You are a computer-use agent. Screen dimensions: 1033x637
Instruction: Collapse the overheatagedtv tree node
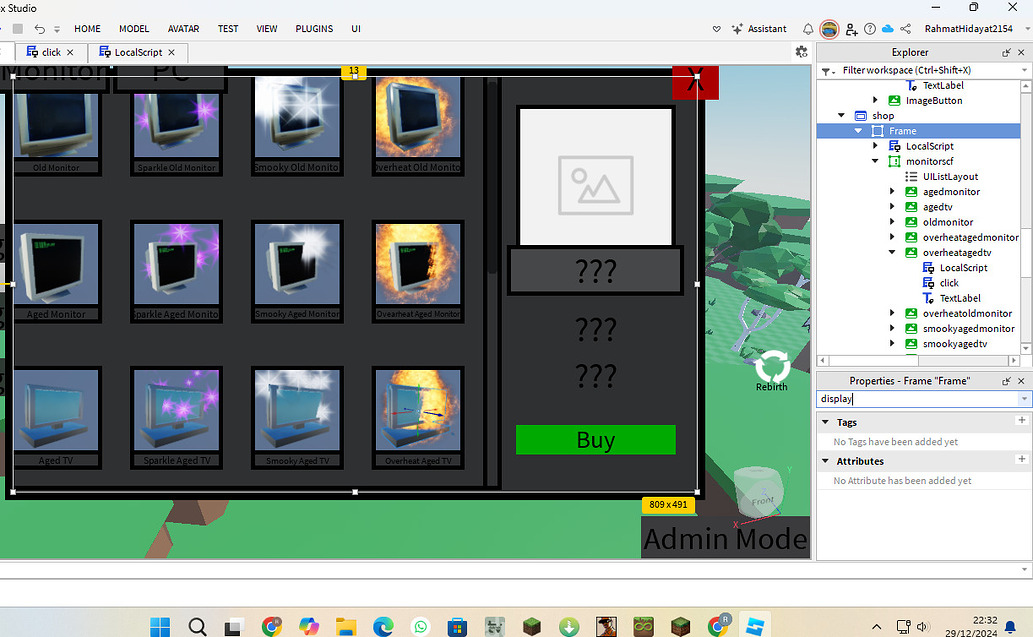pyautogui.click(x=892, y=252)
